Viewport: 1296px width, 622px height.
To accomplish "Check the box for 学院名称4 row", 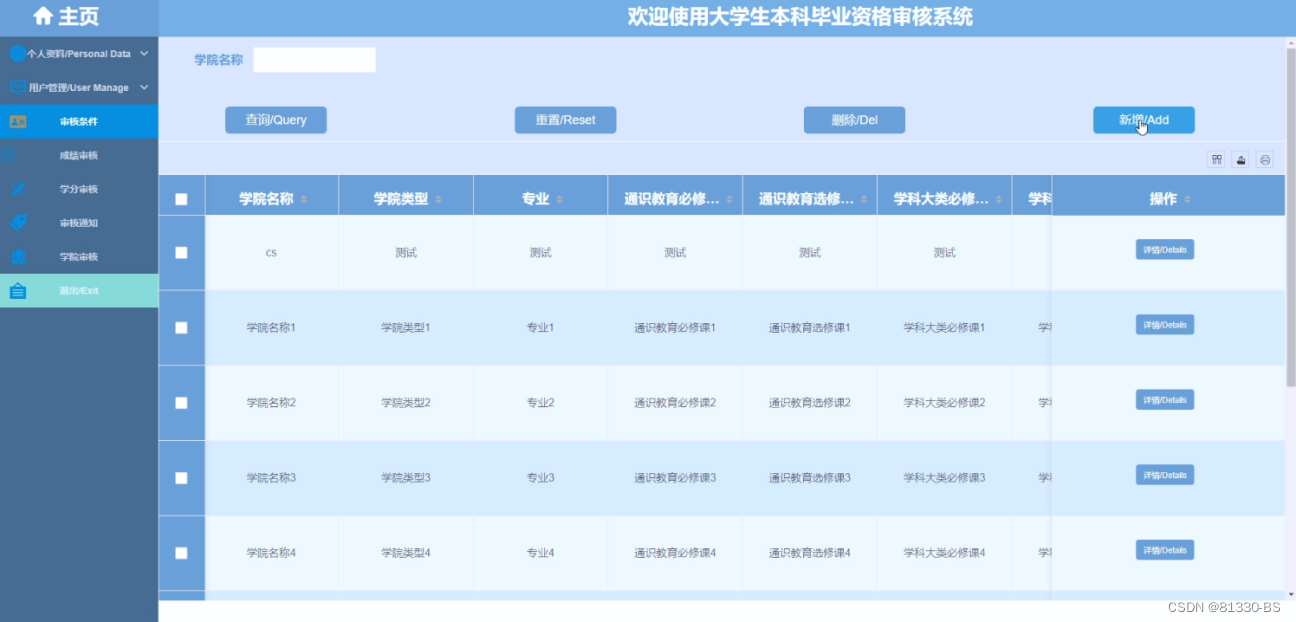I will [x=181, y=553].
